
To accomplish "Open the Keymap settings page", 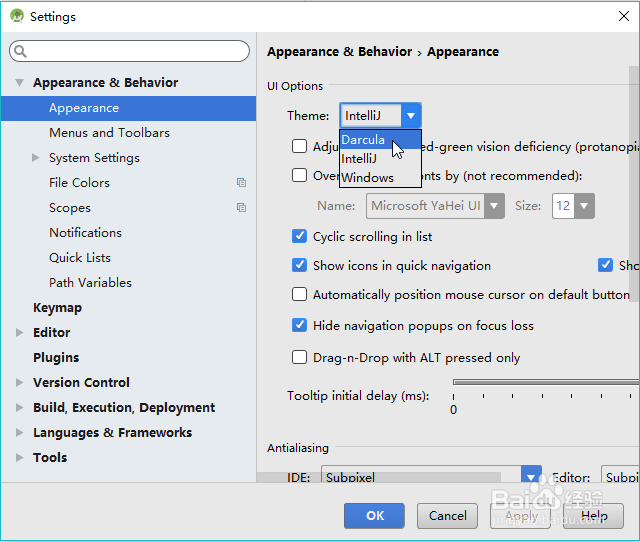I will tap(57, 308).
